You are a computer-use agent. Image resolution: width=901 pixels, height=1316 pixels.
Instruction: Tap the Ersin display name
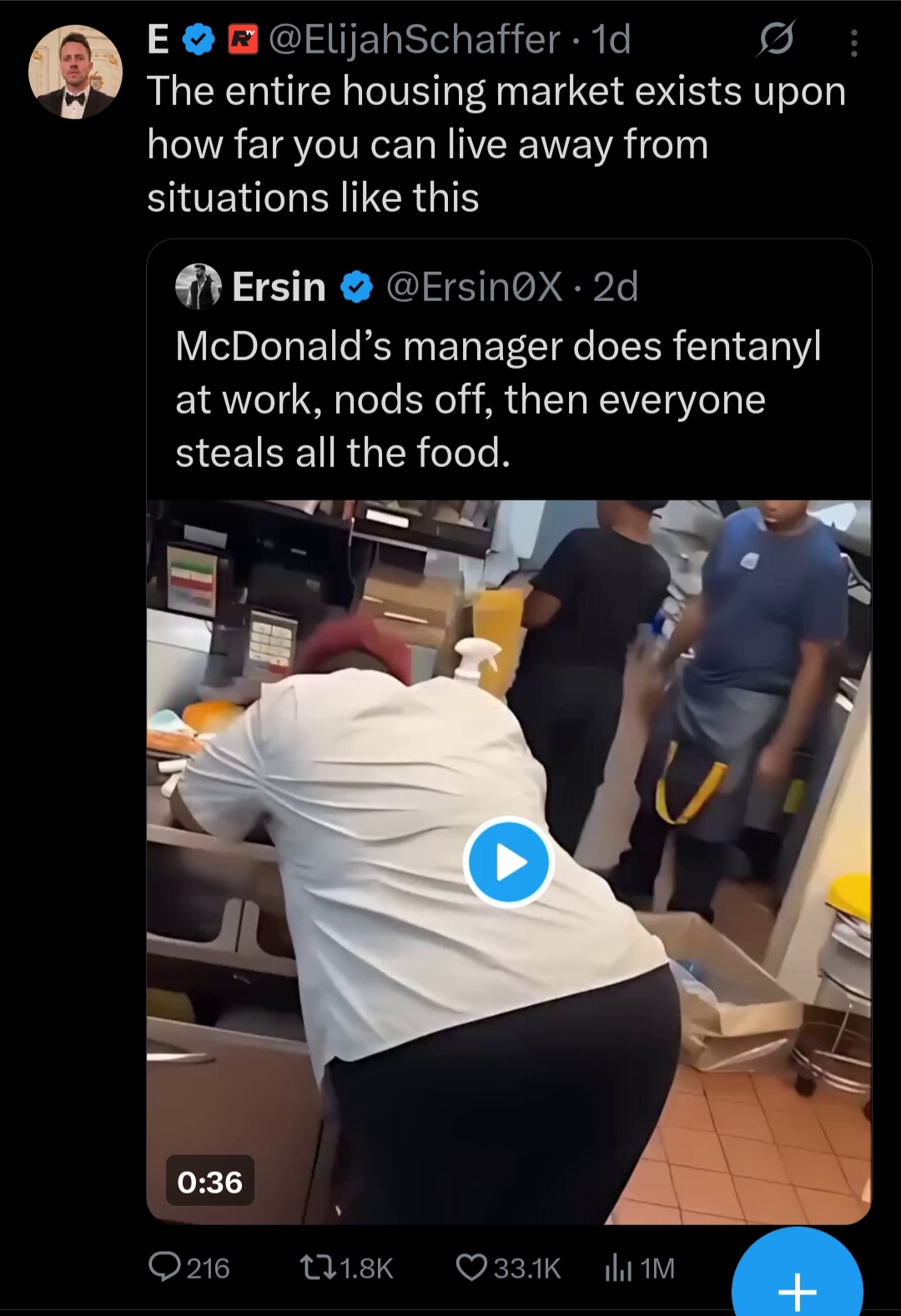click(x=279, y=287)
